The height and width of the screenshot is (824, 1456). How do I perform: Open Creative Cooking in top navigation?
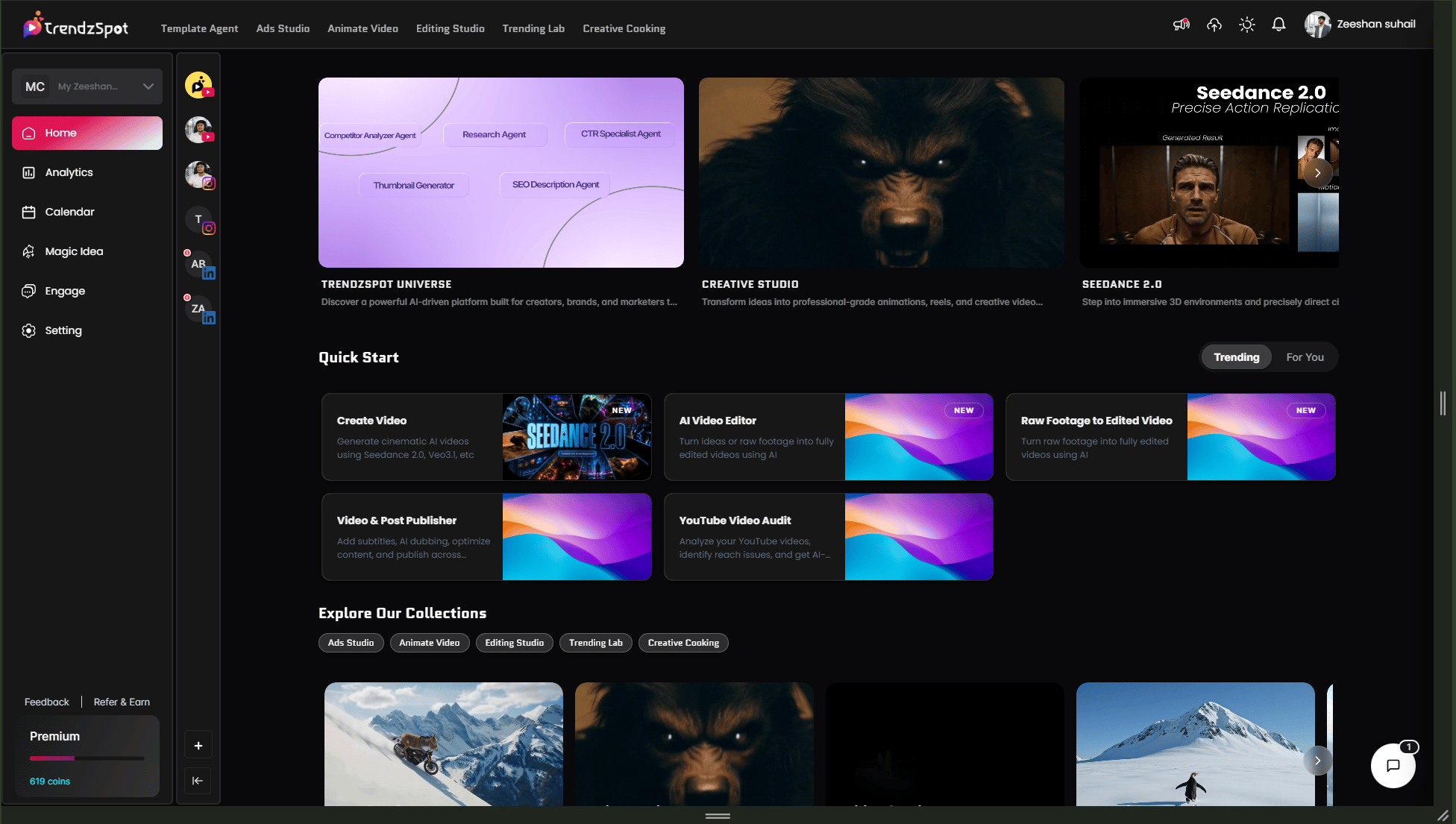coord(624,28)
